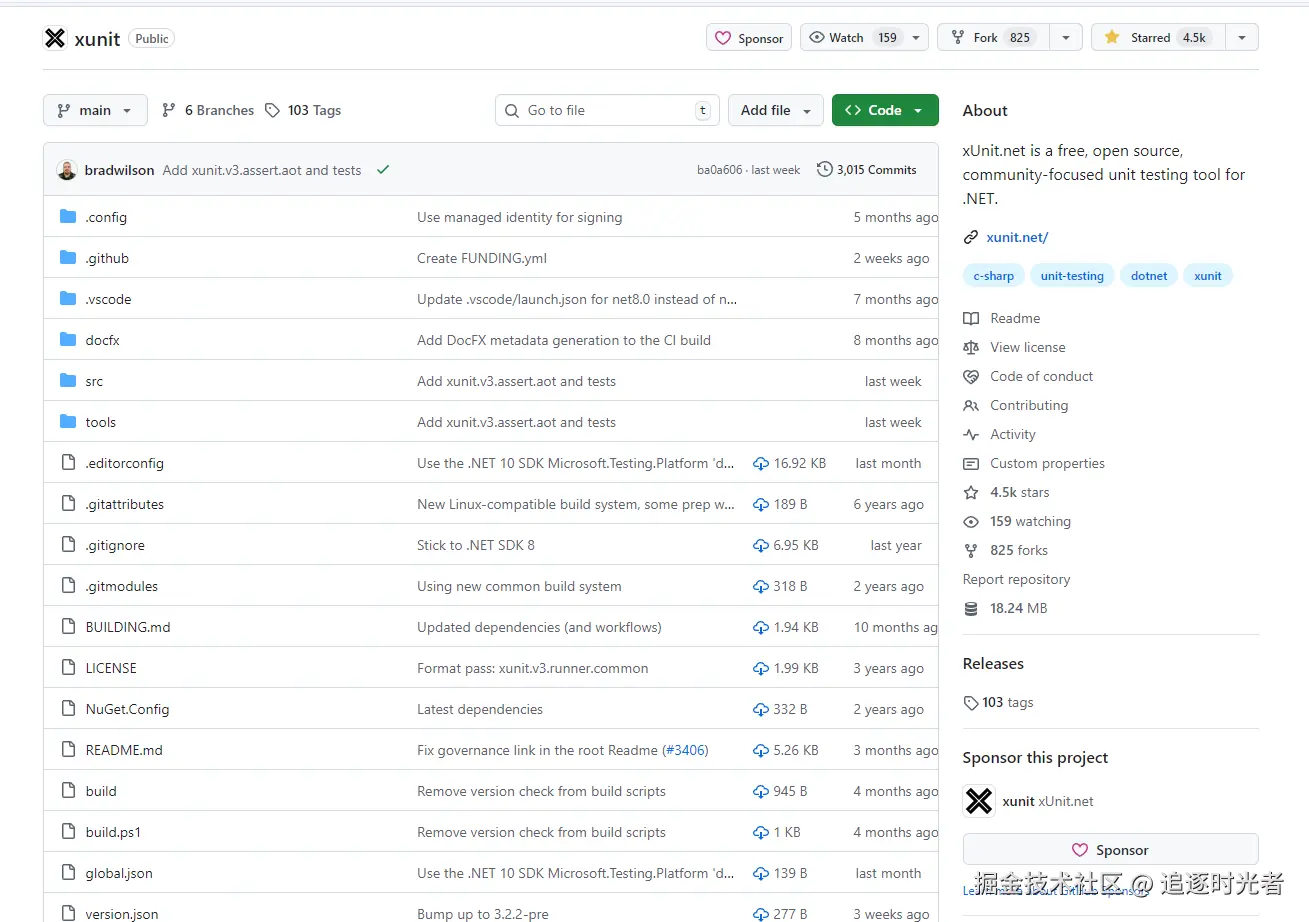1309x922 pixels.
Task: Open the green Code dropdown button
Action: [x=885, y=110]
